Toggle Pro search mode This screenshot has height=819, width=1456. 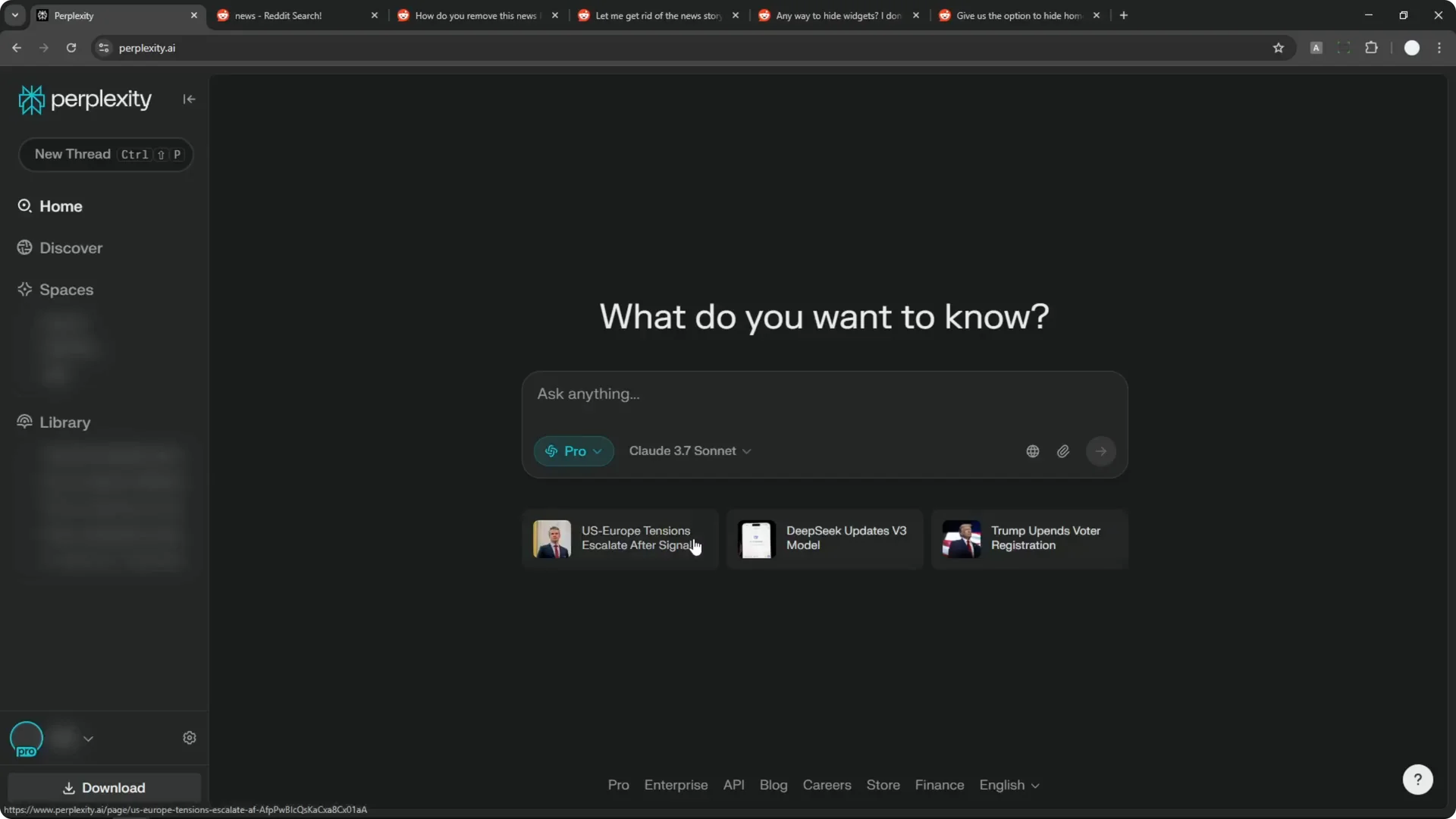tap(573, 450)
